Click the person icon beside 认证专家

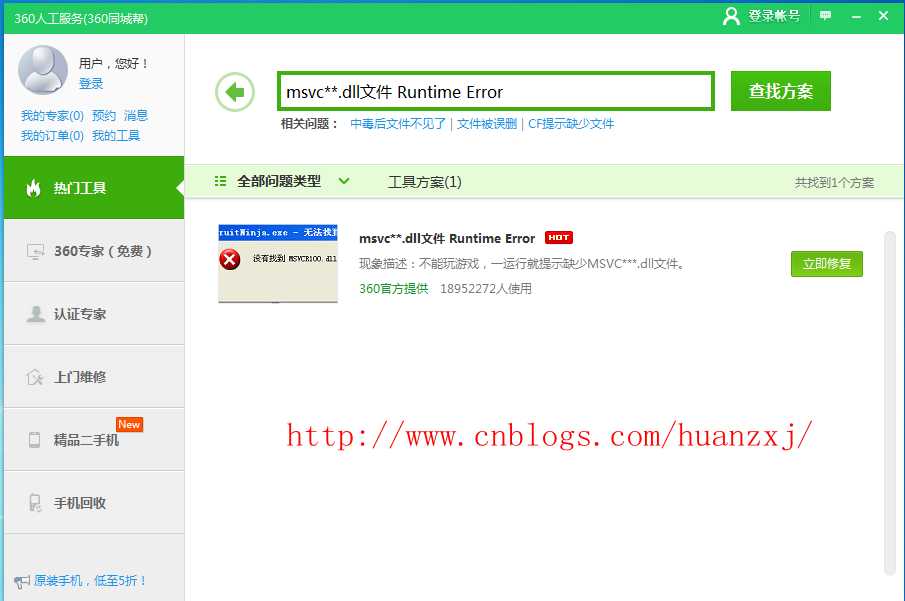pos(36,314)
